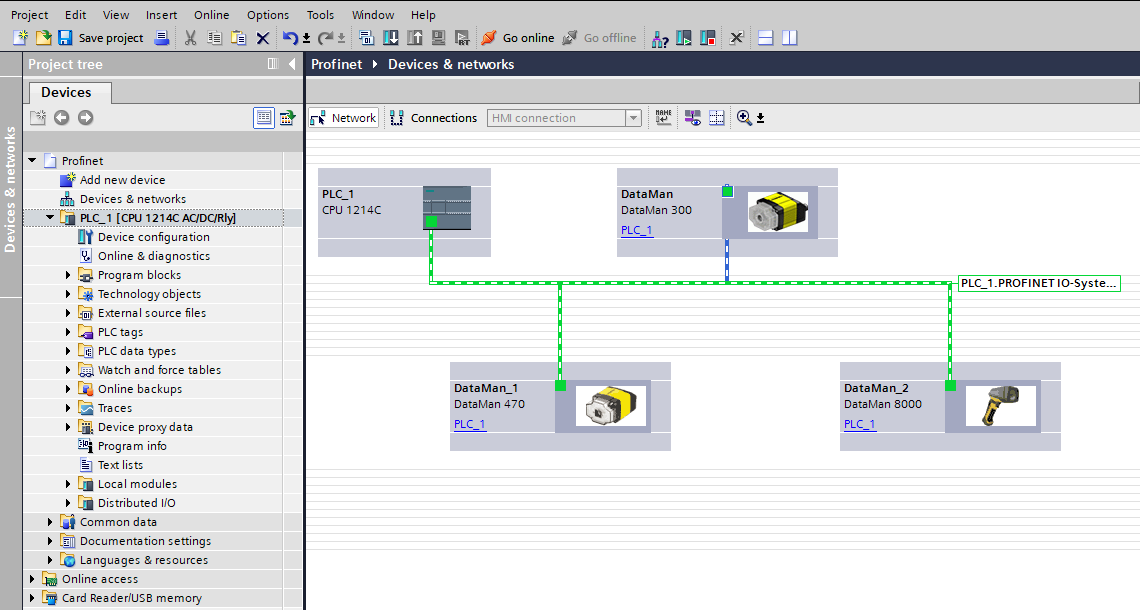The width and height of the screenshot is (1140, 610).
Task: Select the PLC_1.PROFINET IO-System label
Action: [x=1038, y=283]
